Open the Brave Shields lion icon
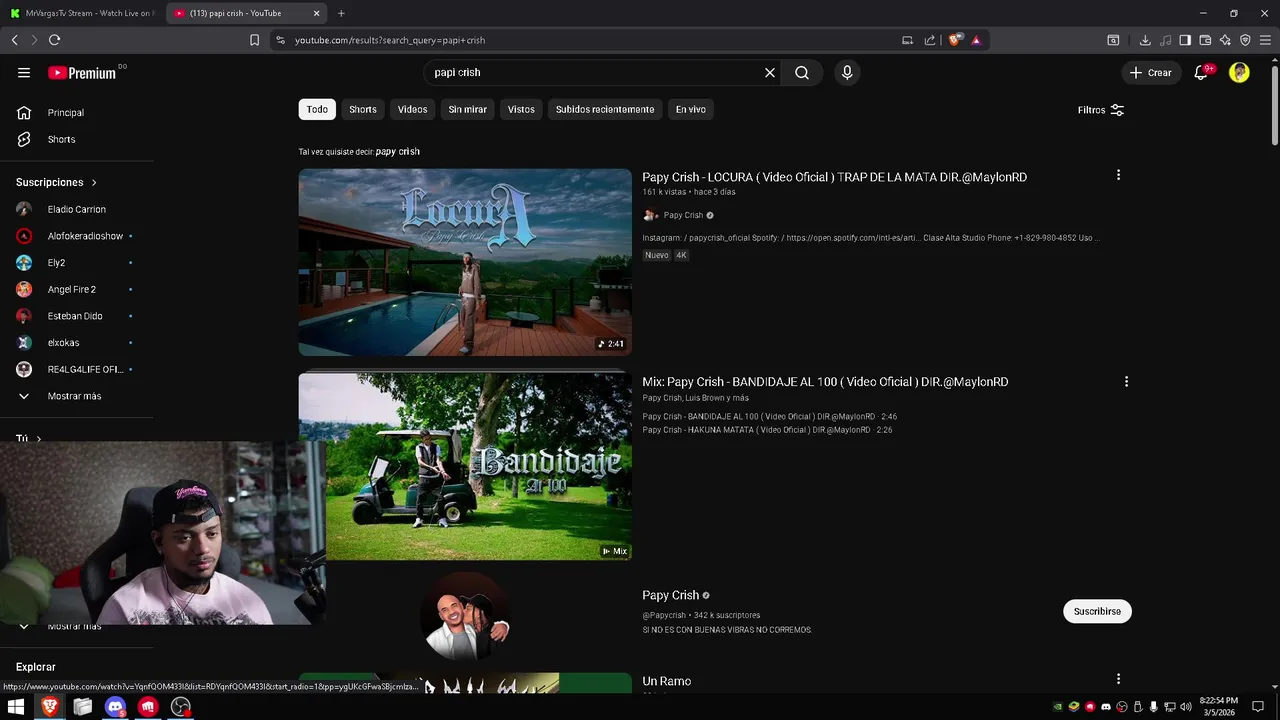Screen dimensions: 1280x720 955,40
